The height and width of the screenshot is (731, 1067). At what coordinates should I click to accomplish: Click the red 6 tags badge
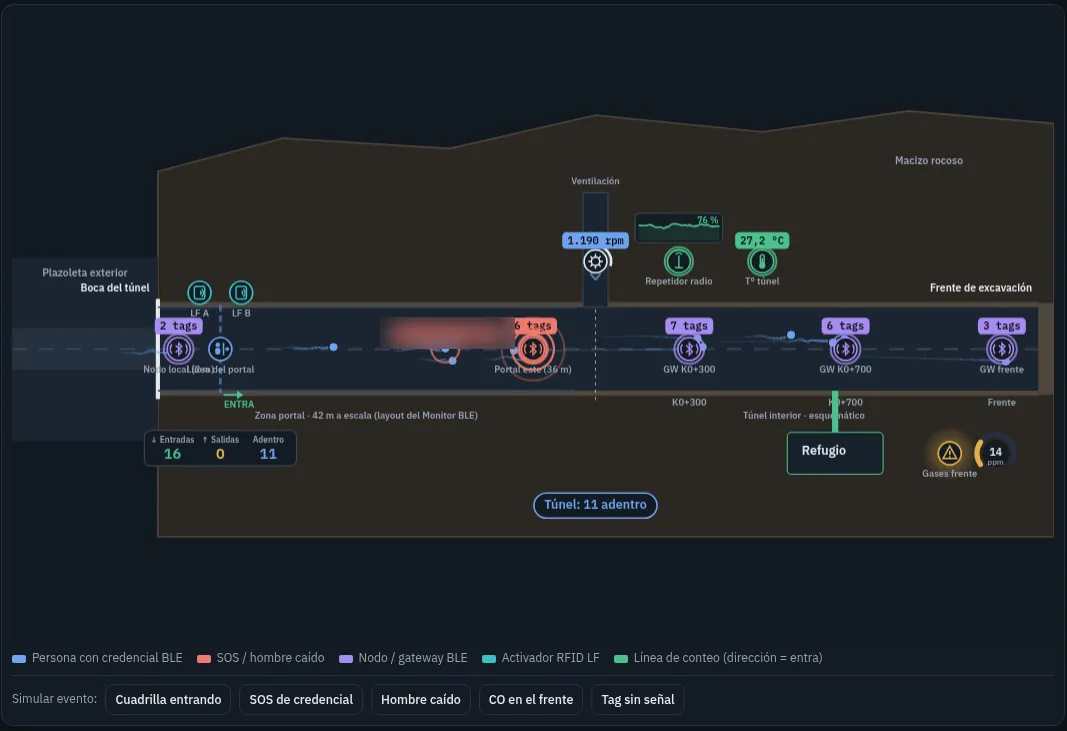coord(534,326)
